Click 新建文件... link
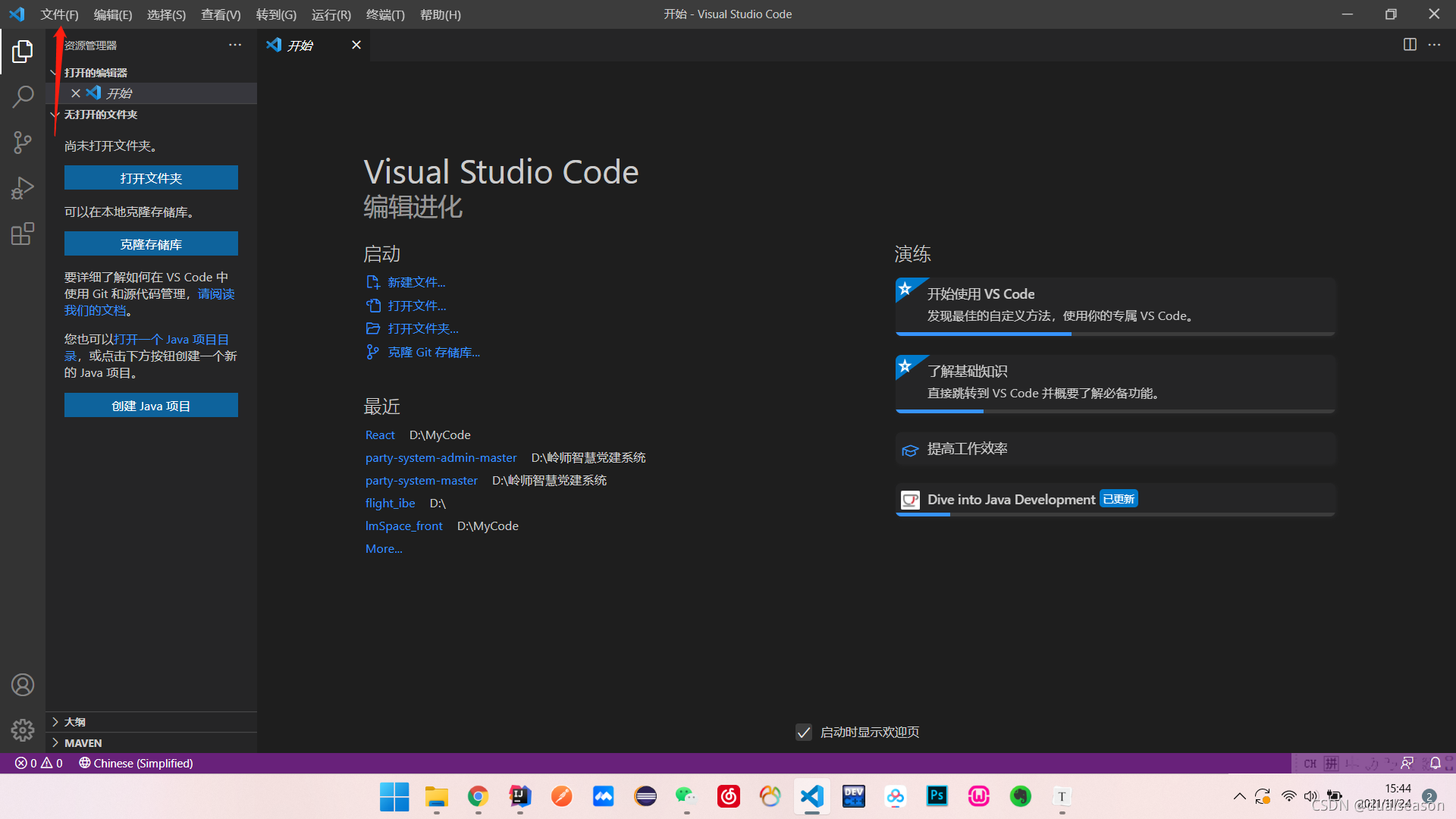 [x=416, y=282]
